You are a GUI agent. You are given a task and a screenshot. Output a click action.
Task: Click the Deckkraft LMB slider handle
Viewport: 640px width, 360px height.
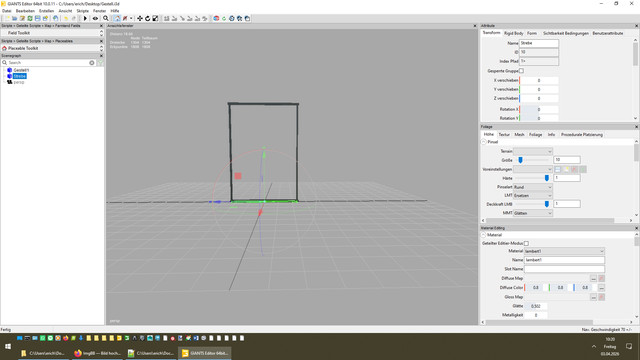click(x=547, y=204)
